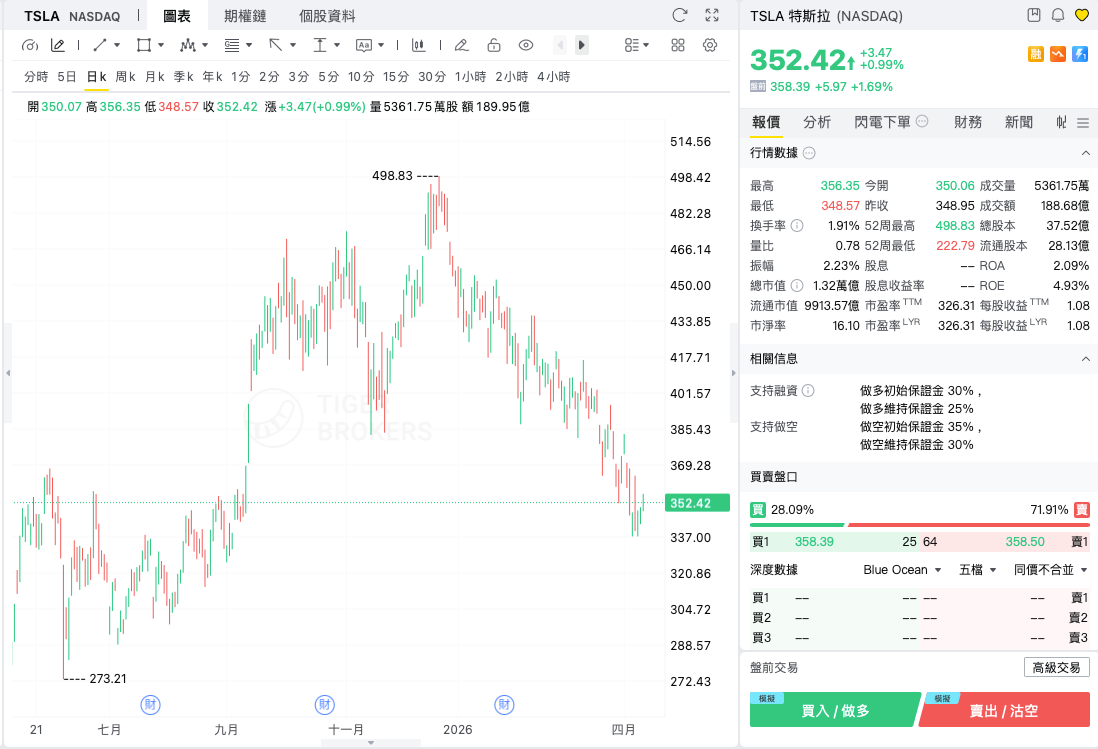The image size is (1098, 749).
Task: Open chart settings gear icon
Action: [x=710, y=46]
